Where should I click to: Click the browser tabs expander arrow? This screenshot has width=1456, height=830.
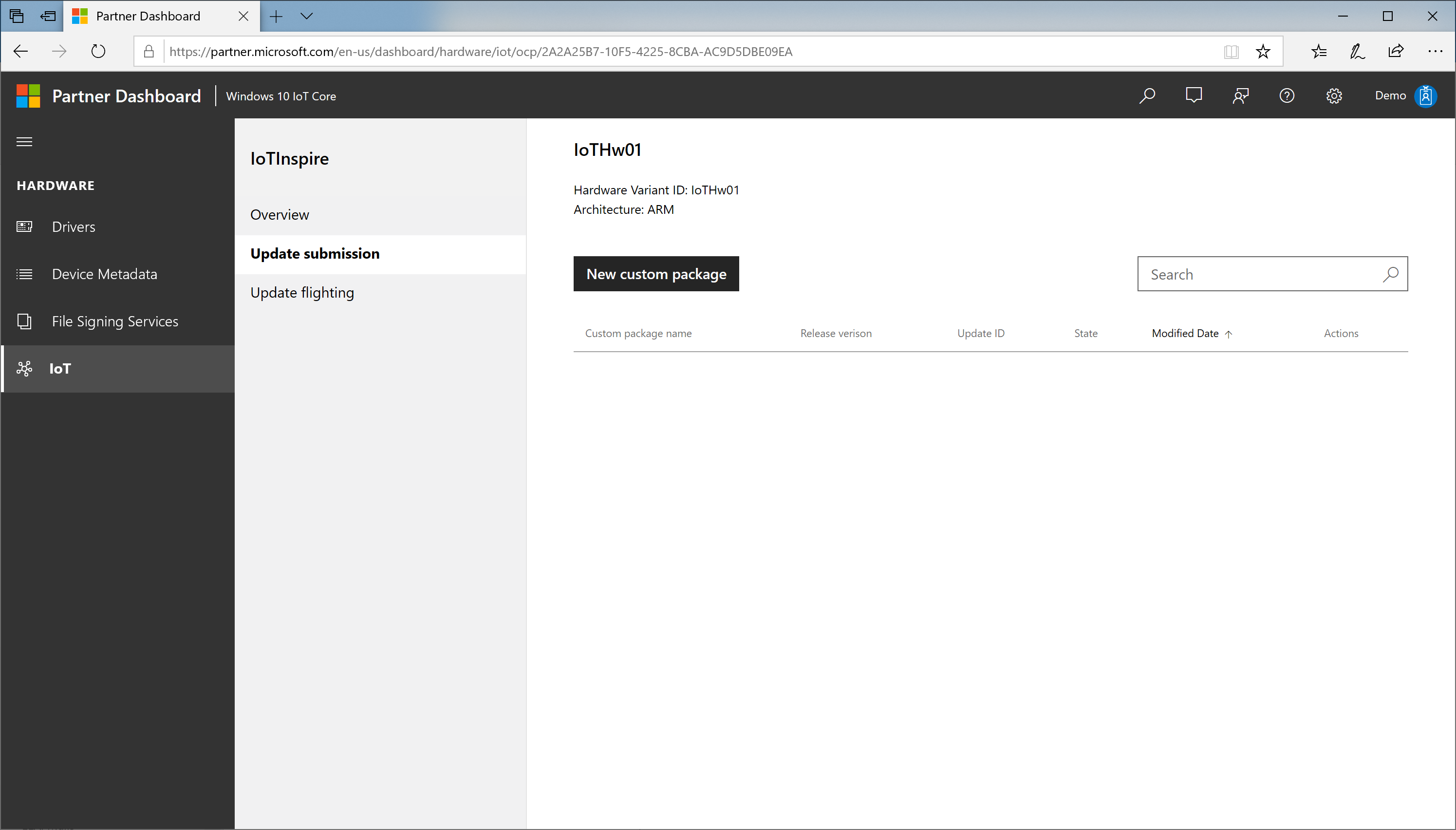(307, 16)
